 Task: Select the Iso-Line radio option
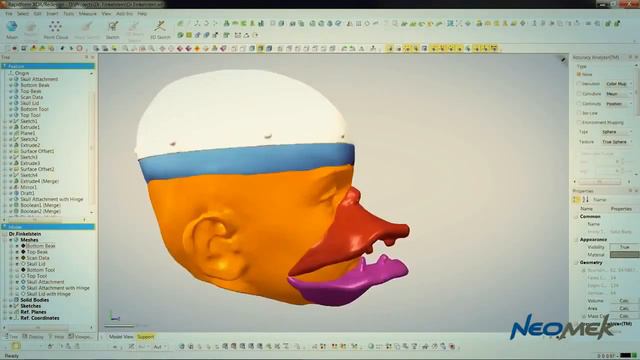tap(579, 113)
